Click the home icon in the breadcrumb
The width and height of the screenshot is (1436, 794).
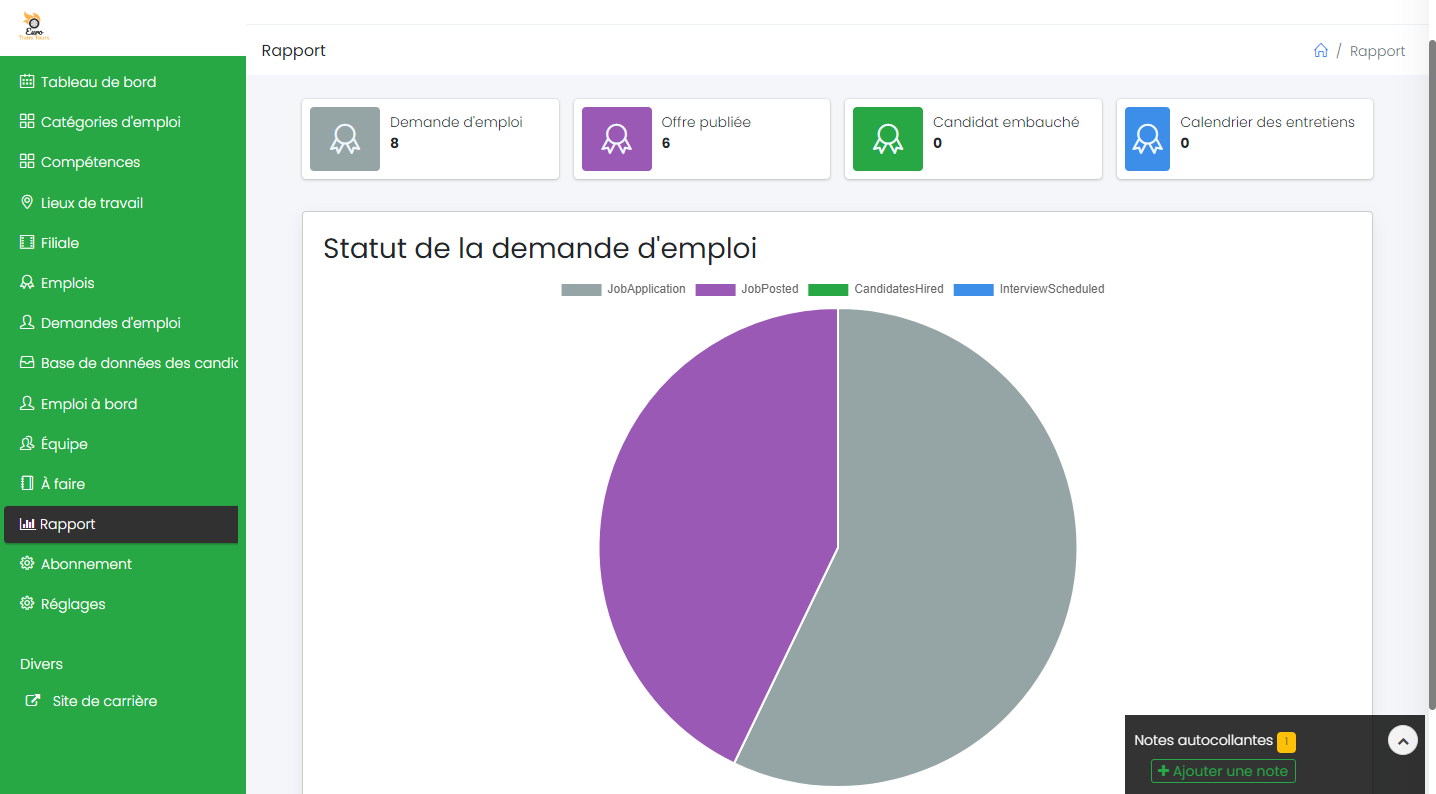click(1320, 50)
